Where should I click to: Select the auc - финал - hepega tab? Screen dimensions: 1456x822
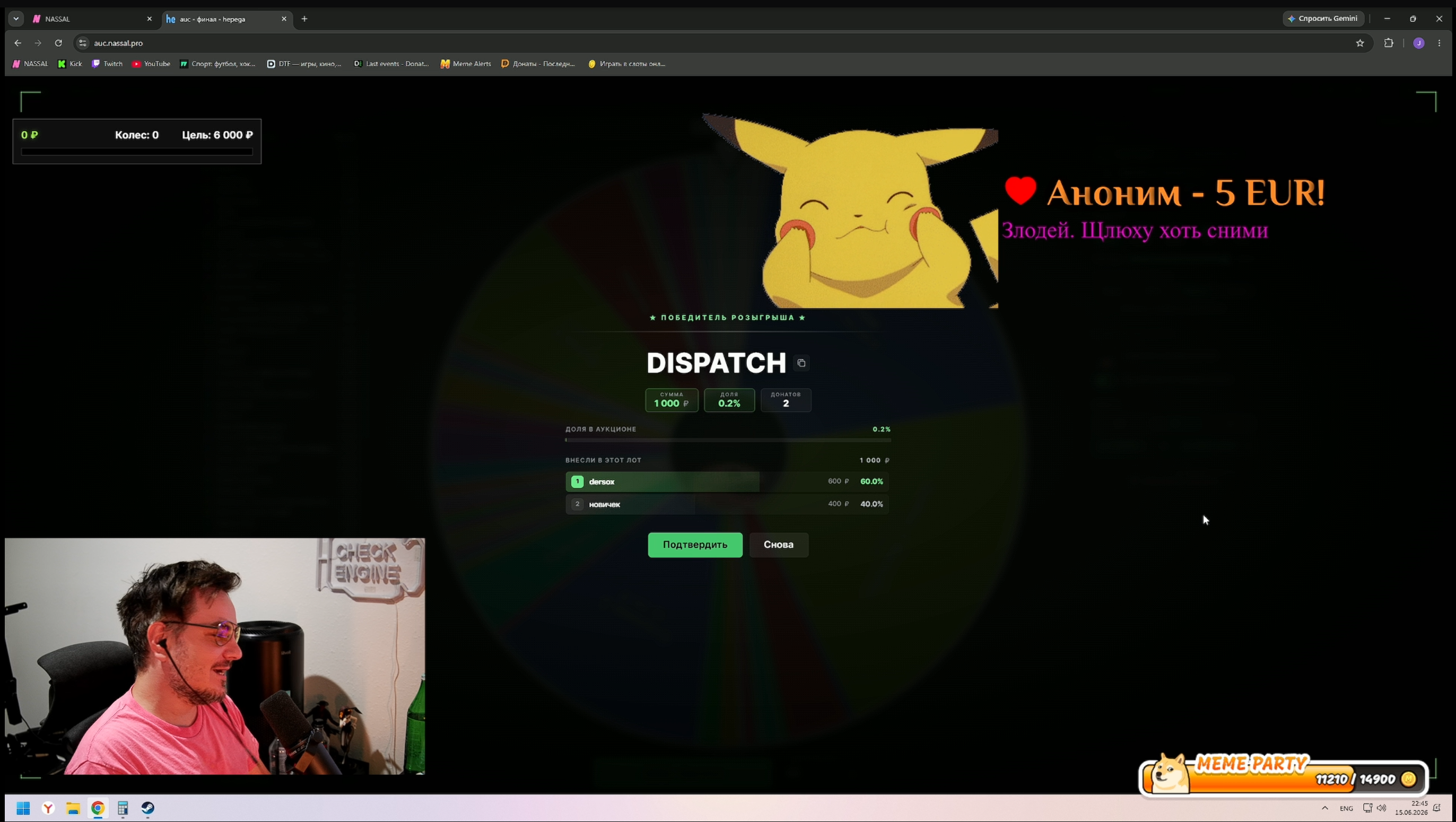pos(227,19)
